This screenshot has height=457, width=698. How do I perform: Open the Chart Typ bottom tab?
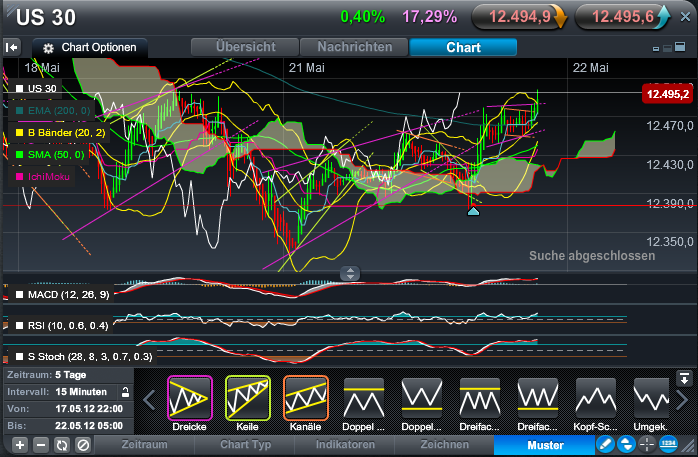coord(245,445)
